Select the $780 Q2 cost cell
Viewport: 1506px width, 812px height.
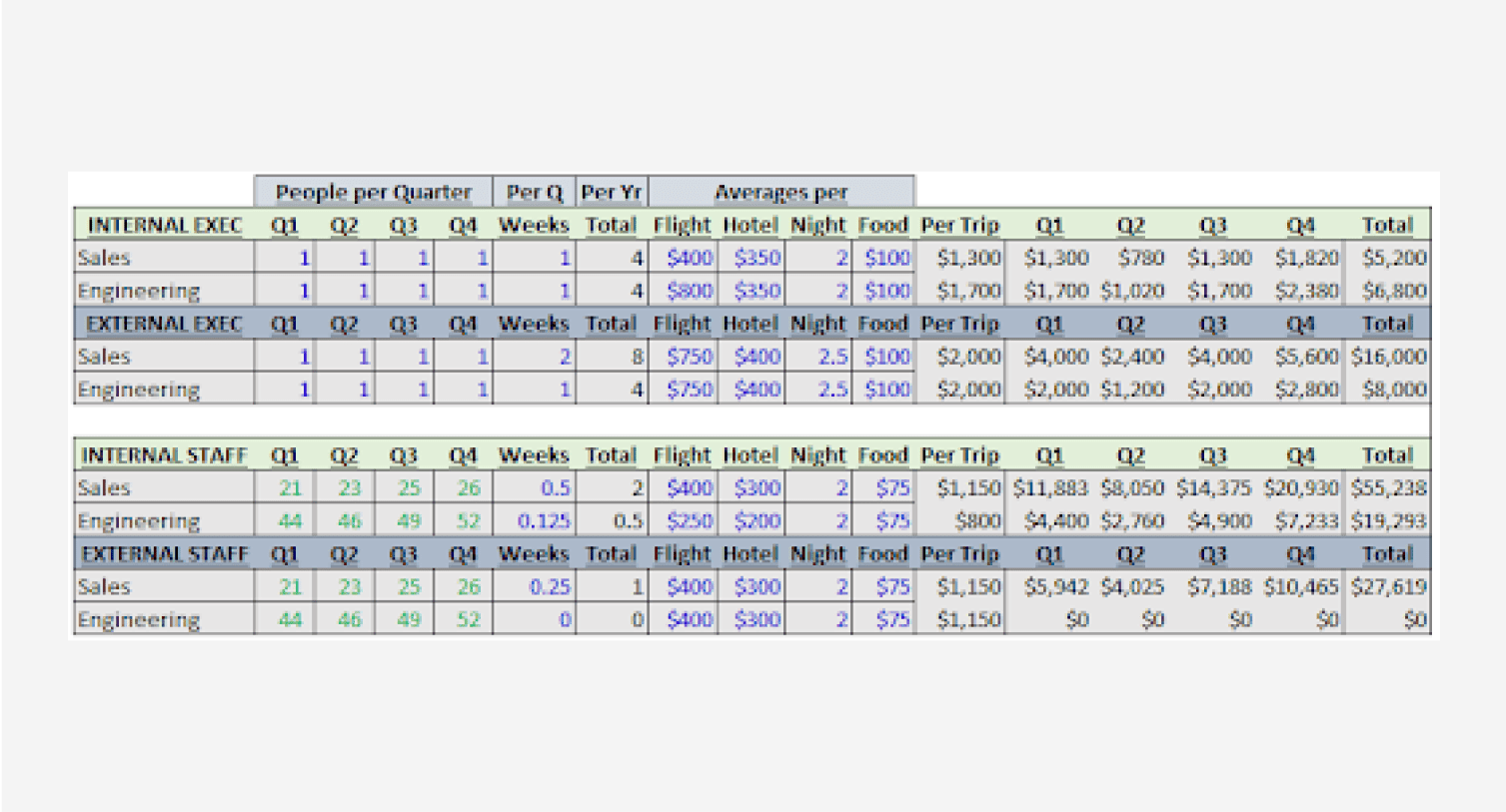click(1141, 258)
